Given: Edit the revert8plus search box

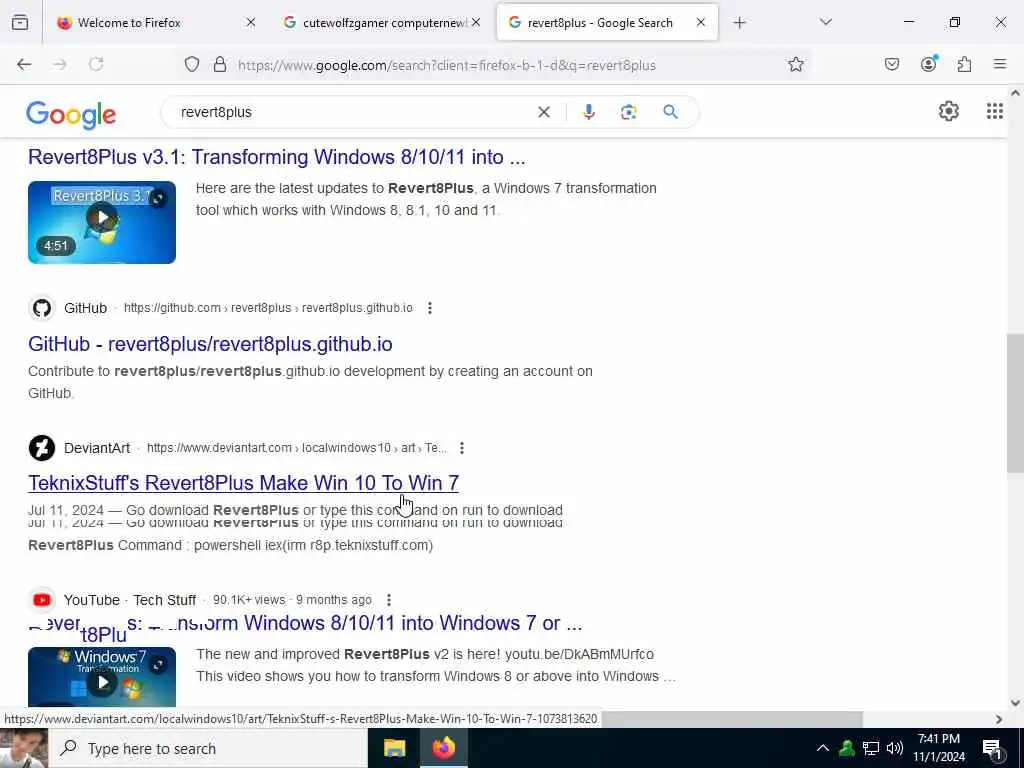Looking at the screenshot, I should (x=353, y=112).
